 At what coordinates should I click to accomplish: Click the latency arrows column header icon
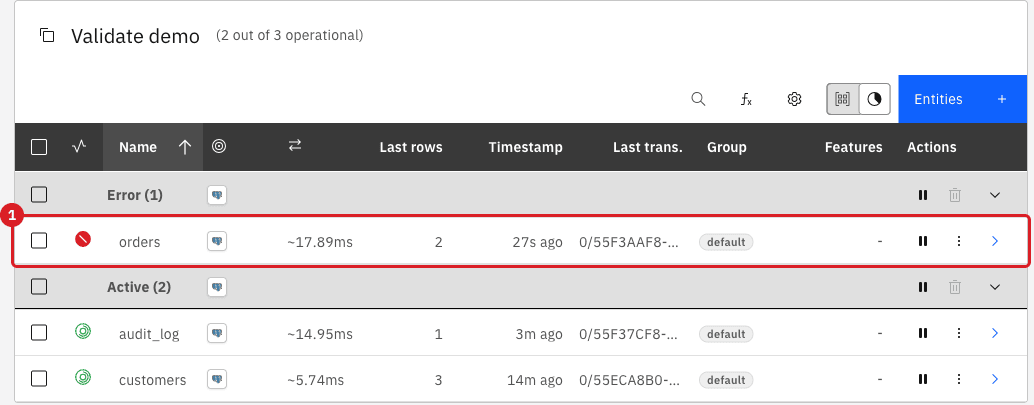295,146
